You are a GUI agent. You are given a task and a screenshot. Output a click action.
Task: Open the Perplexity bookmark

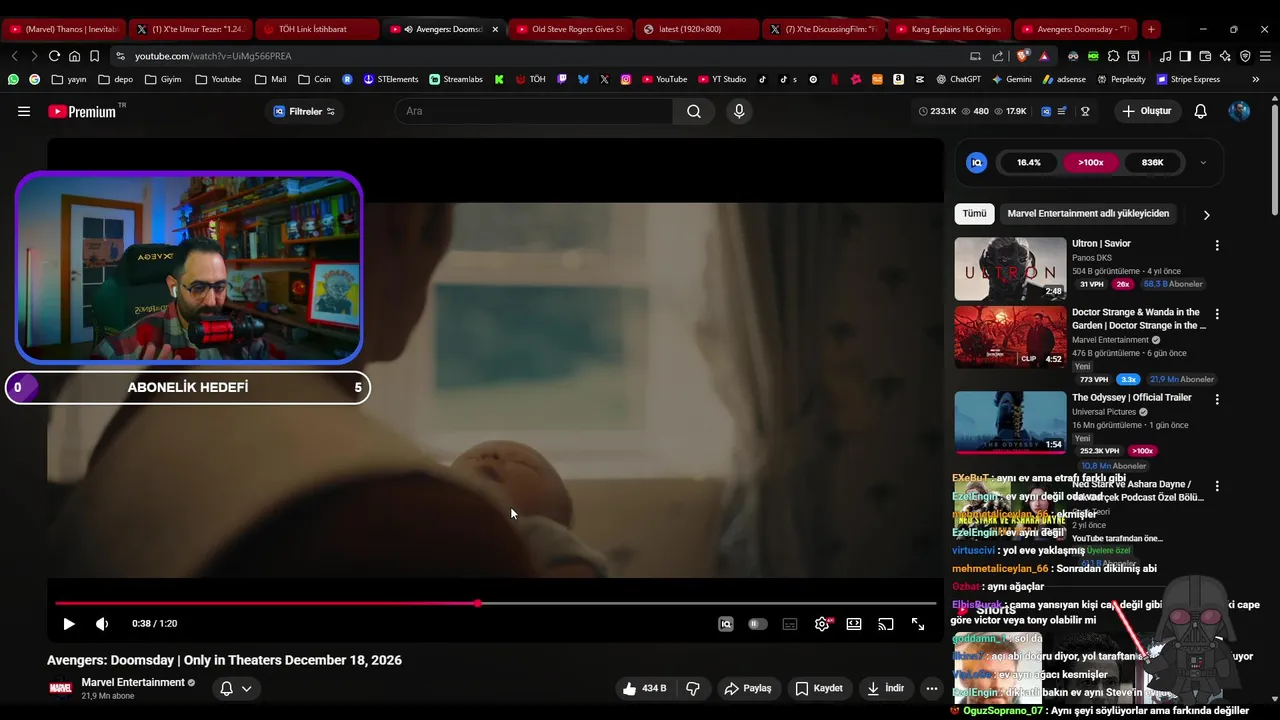click(x=1121, y=79)
